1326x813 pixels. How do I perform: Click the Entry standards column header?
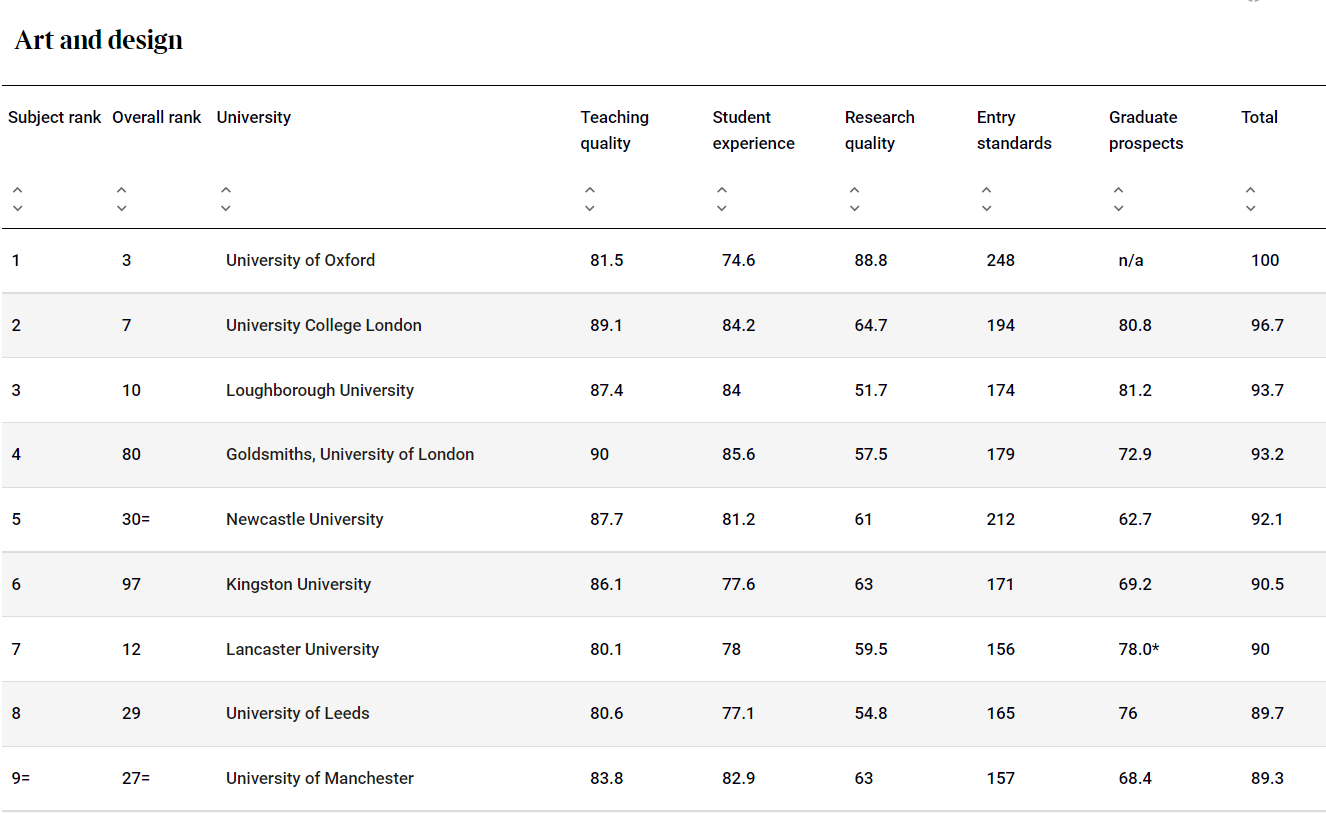tap(1014, 130)
